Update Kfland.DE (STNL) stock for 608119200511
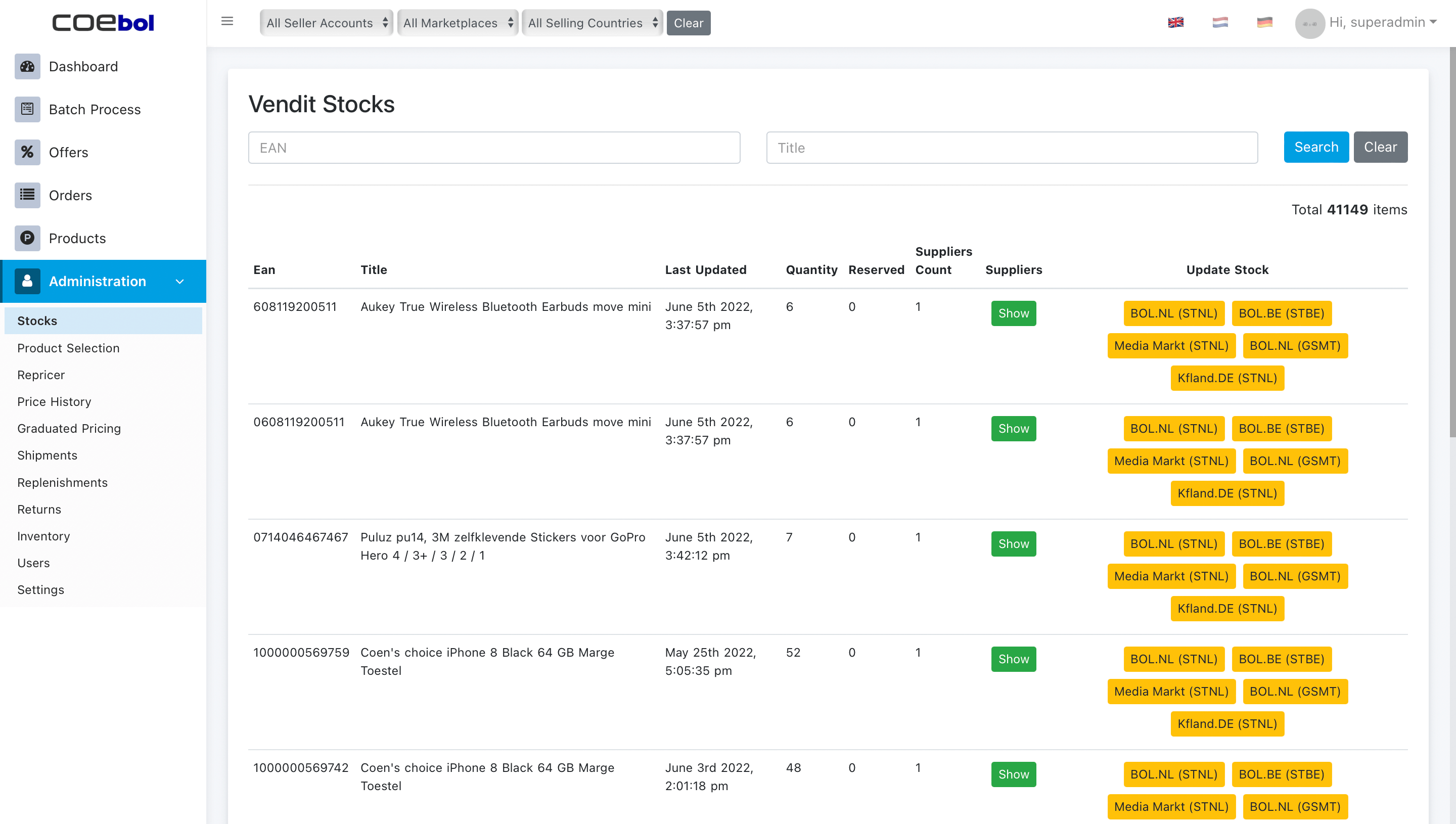The height and width of the screenshot is (824, 1456). pyautogui.click(x=1227, y=378)
